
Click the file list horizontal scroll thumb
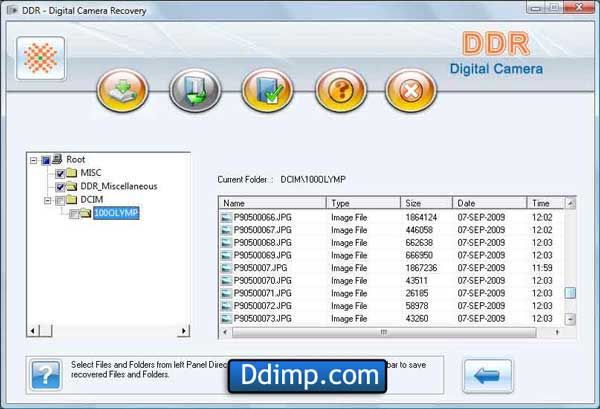click(384, 332)
